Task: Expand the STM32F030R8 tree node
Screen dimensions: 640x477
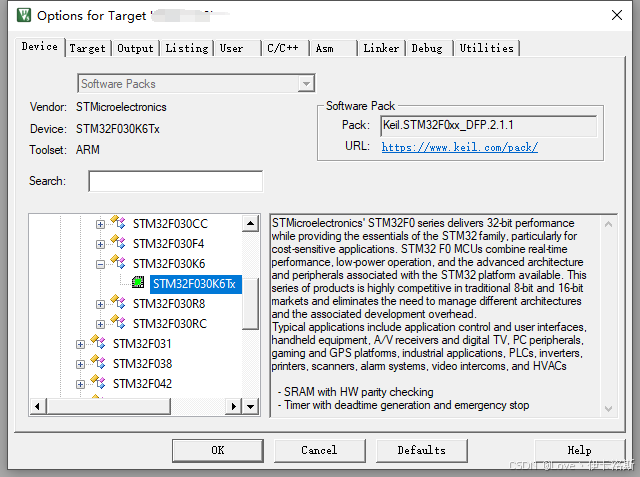Action: pos(100,304)
